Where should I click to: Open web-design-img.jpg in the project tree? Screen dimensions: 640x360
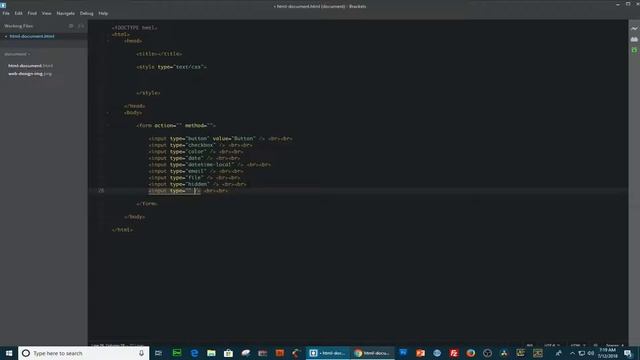coord(30,74)
